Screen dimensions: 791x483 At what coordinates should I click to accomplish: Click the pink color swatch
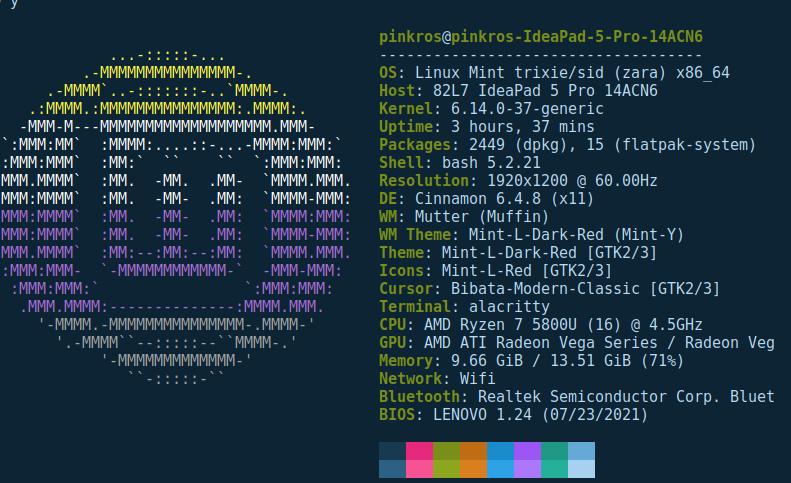point(419,460)
